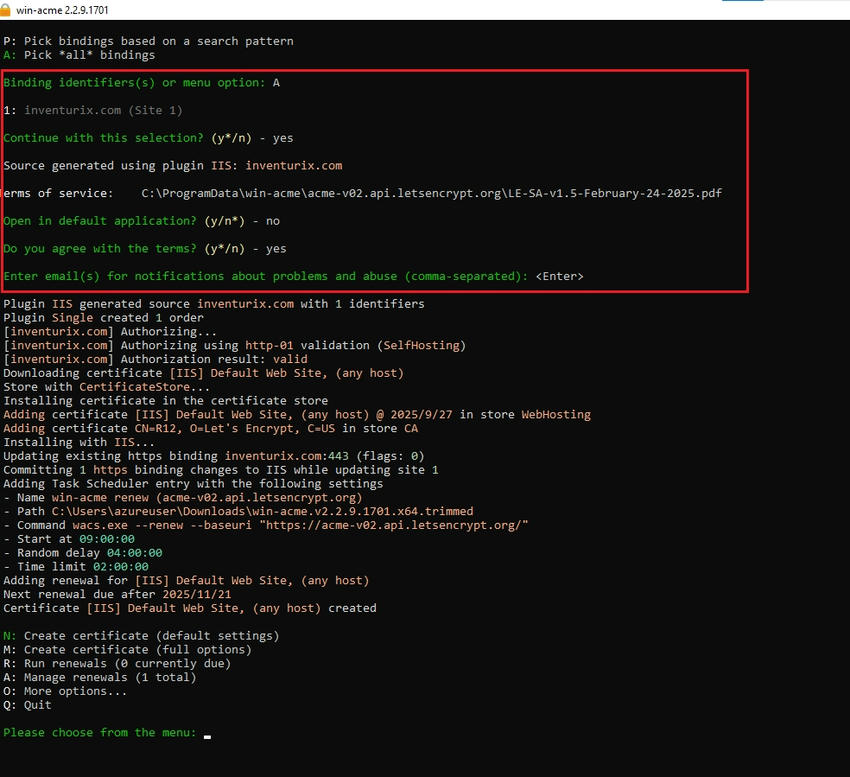850x777 pixels.
Task: Click 'Source generated using plugin IIS' line
Action: 173,166
